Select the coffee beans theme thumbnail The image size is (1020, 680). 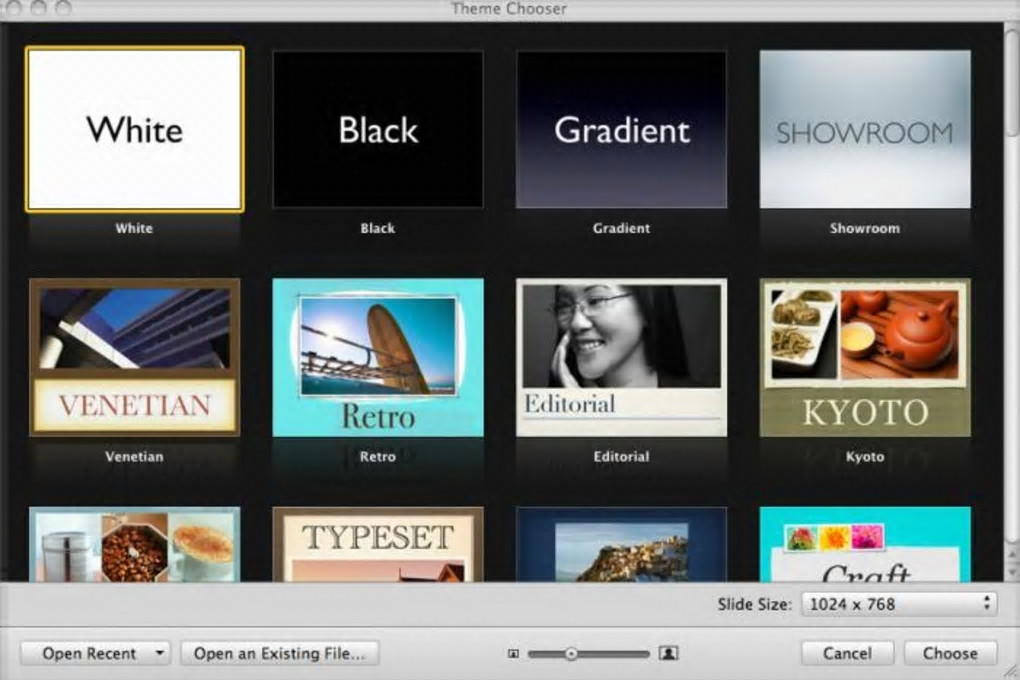135,544
